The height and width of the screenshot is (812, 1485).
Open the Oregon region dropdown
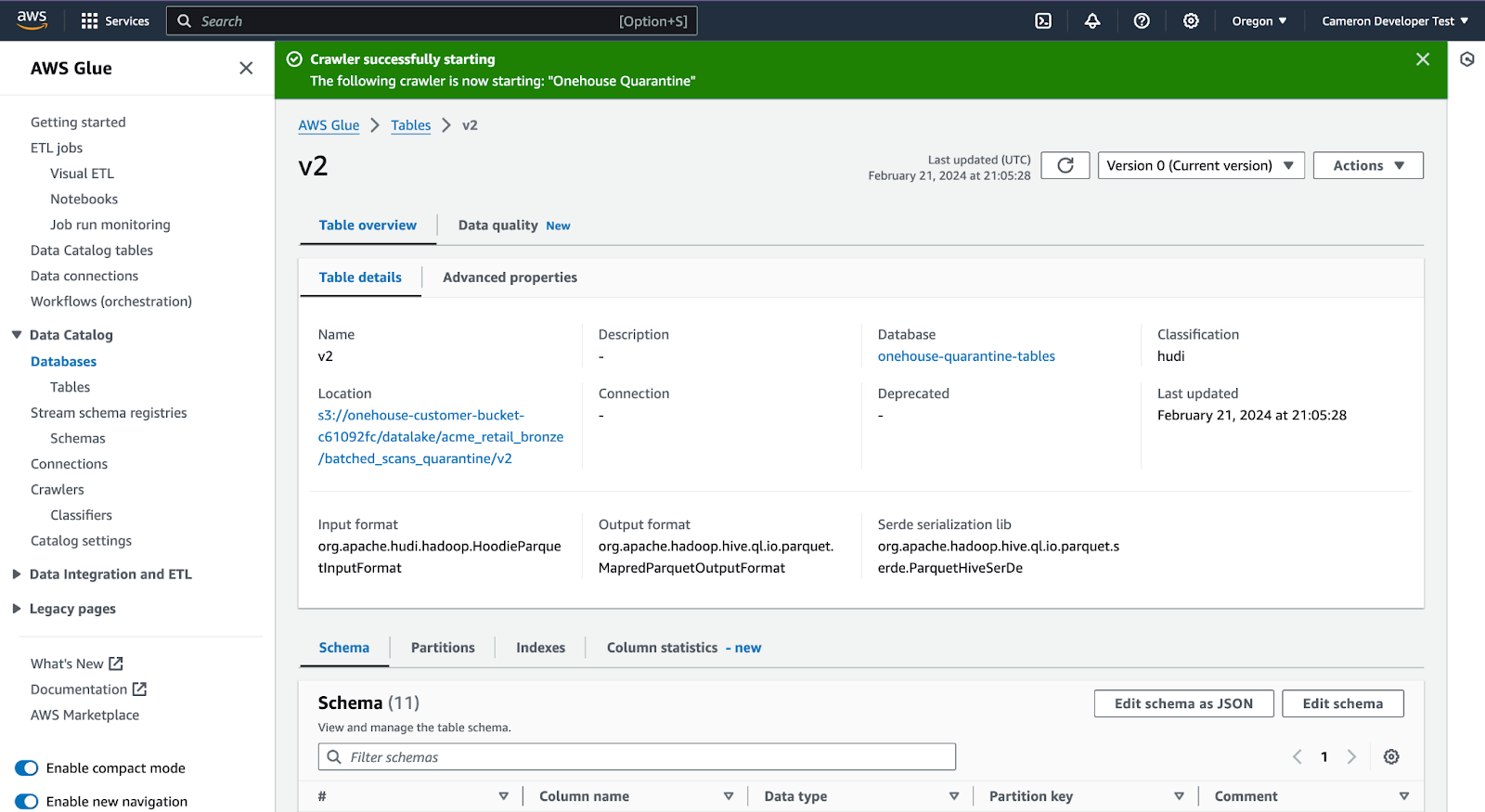click(x=1259, y=20)
